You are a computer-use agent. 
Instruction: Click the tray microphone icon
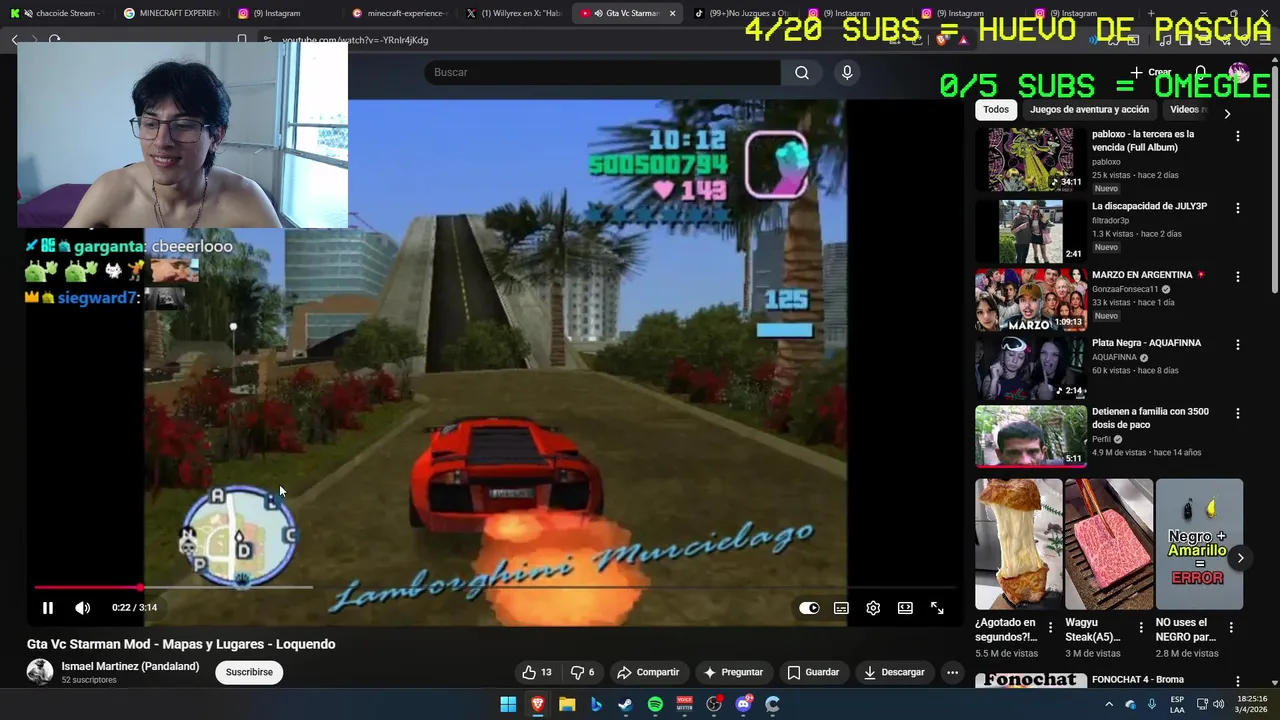tap(1152, 704)
